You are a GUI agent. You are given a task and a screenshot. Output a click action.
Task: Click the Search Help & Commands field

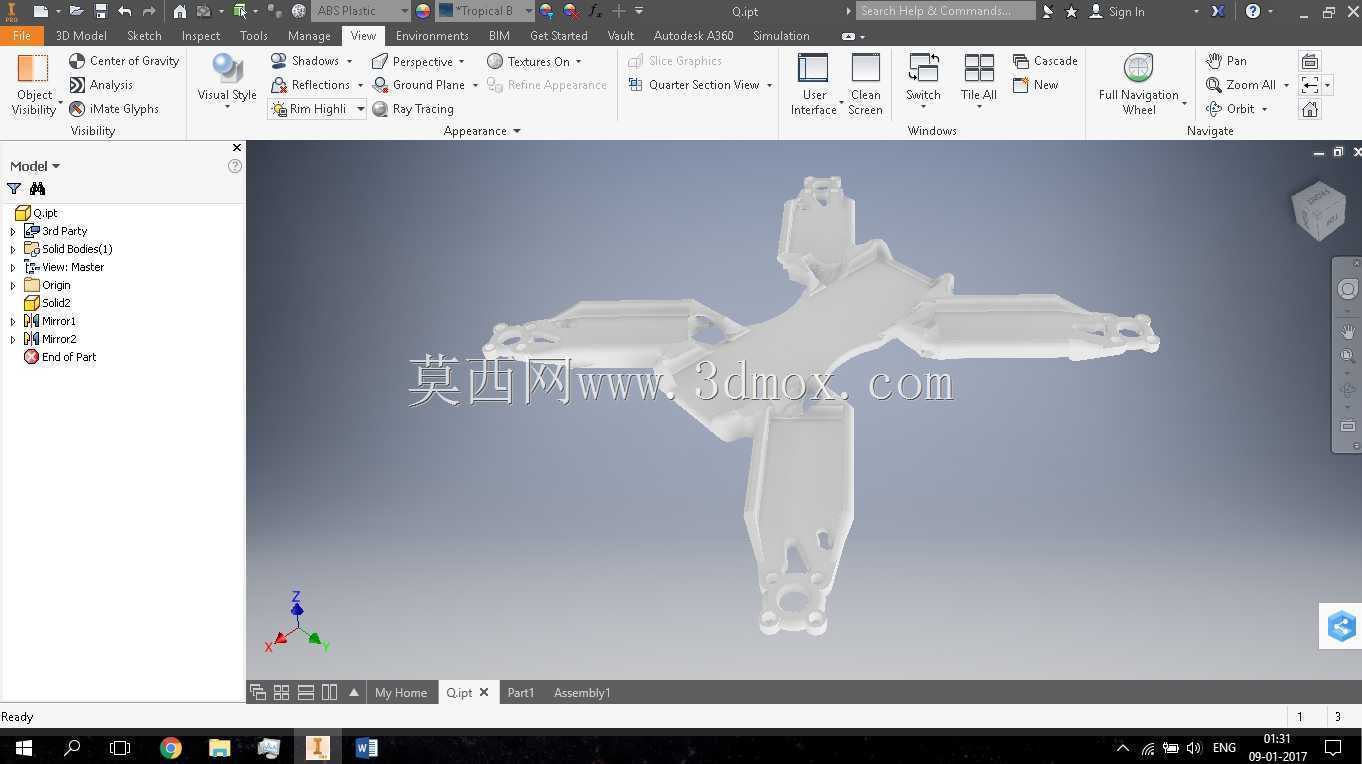pos(945,11)
